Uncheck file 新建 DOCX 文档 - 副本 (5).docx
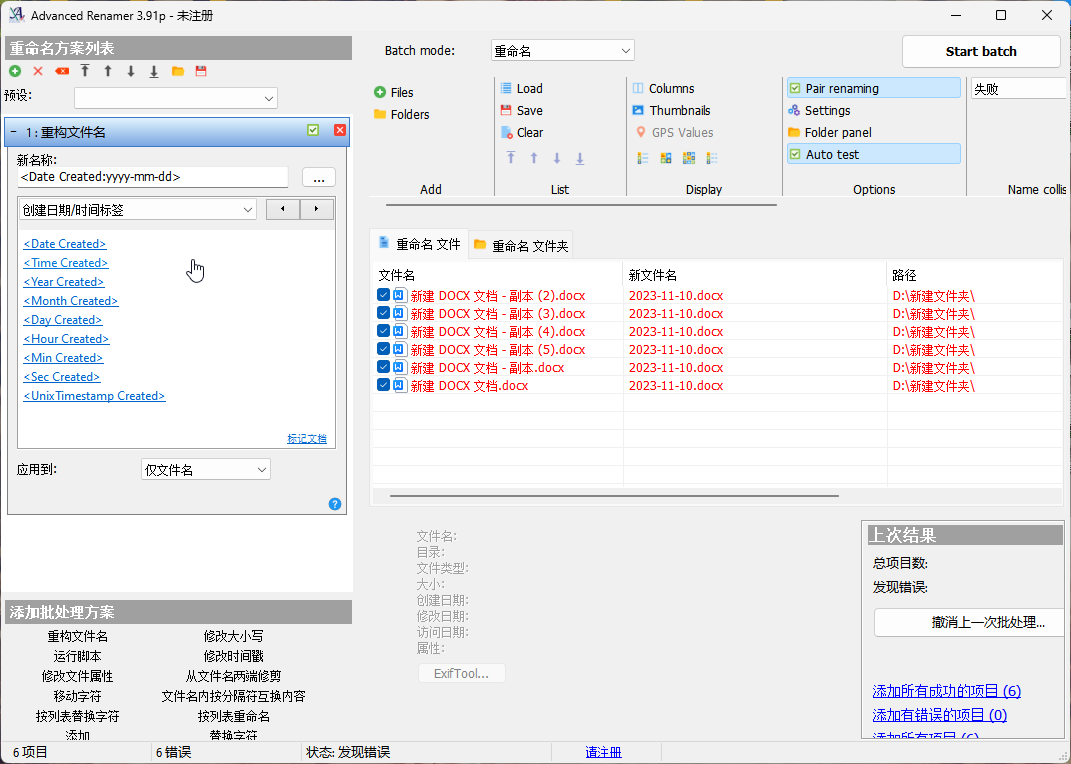Screen dimensions: 1071x764 pos(383,349)
